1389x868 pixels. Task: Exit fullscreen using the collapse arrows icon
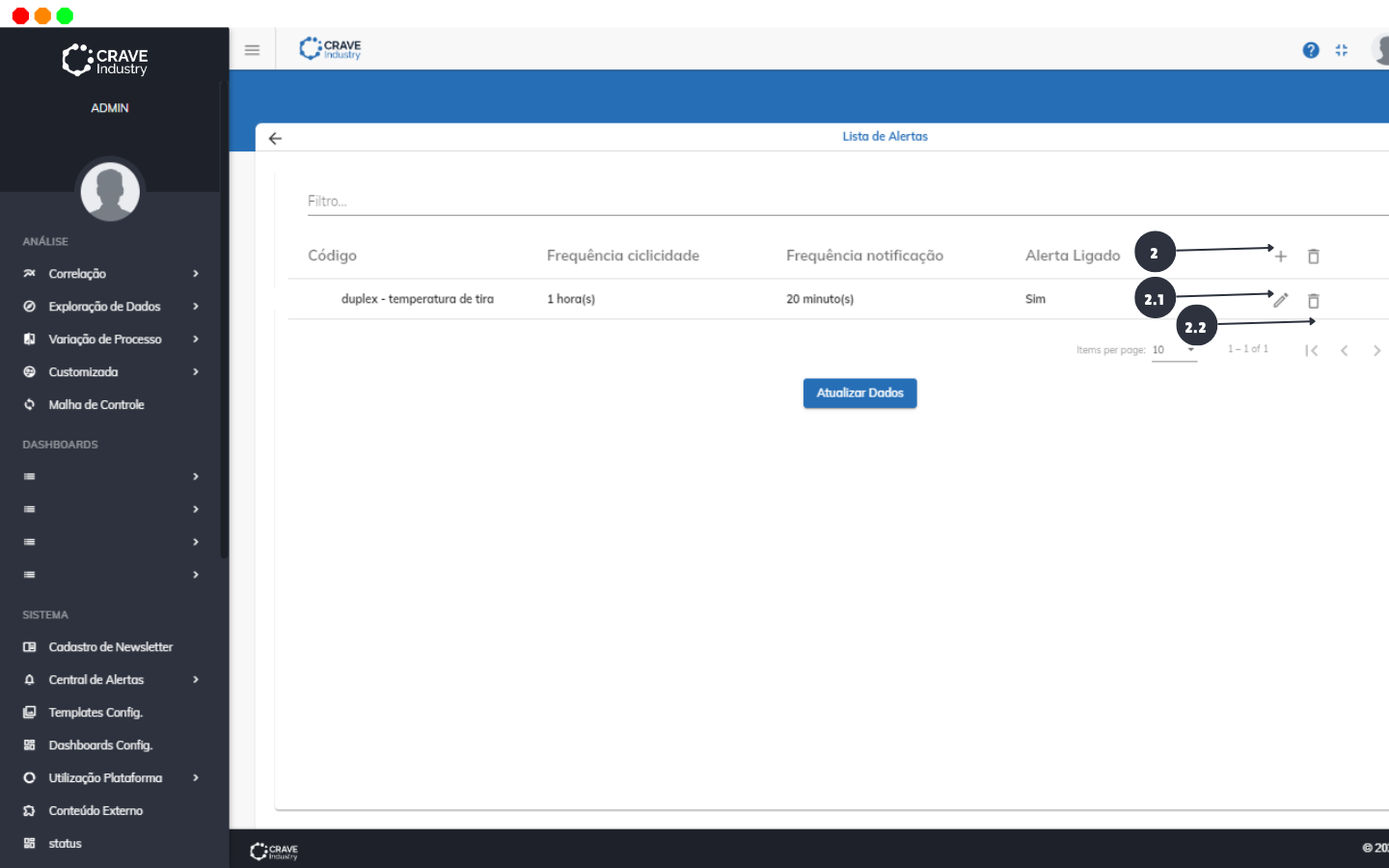[x=1342, y=50]
